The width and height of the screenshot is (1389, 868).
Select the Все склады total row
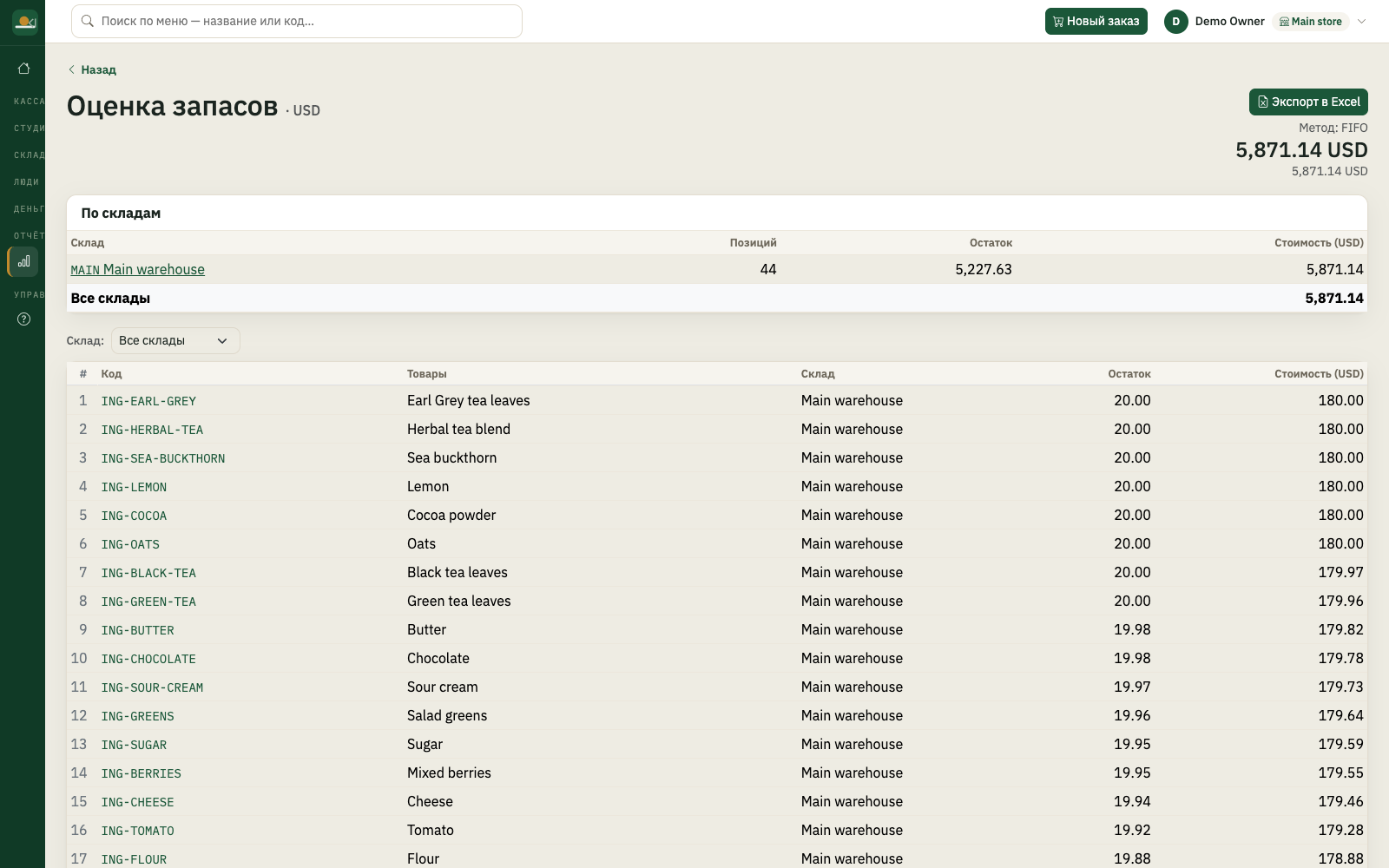(717, 298)
